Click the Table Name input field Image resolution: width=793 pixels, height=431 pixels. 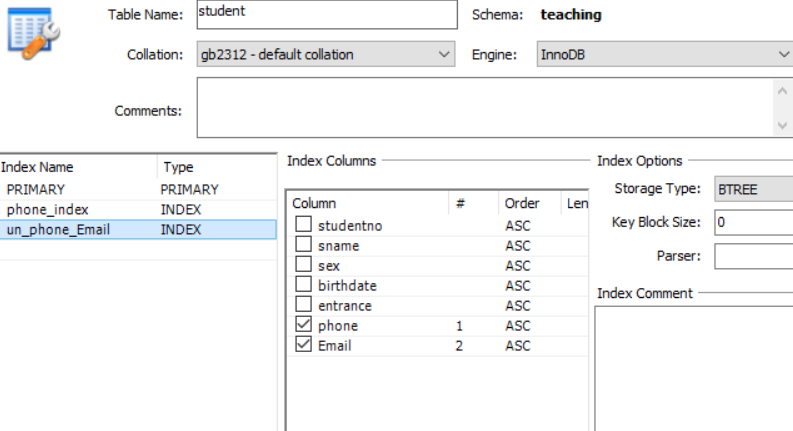[325, 14]
